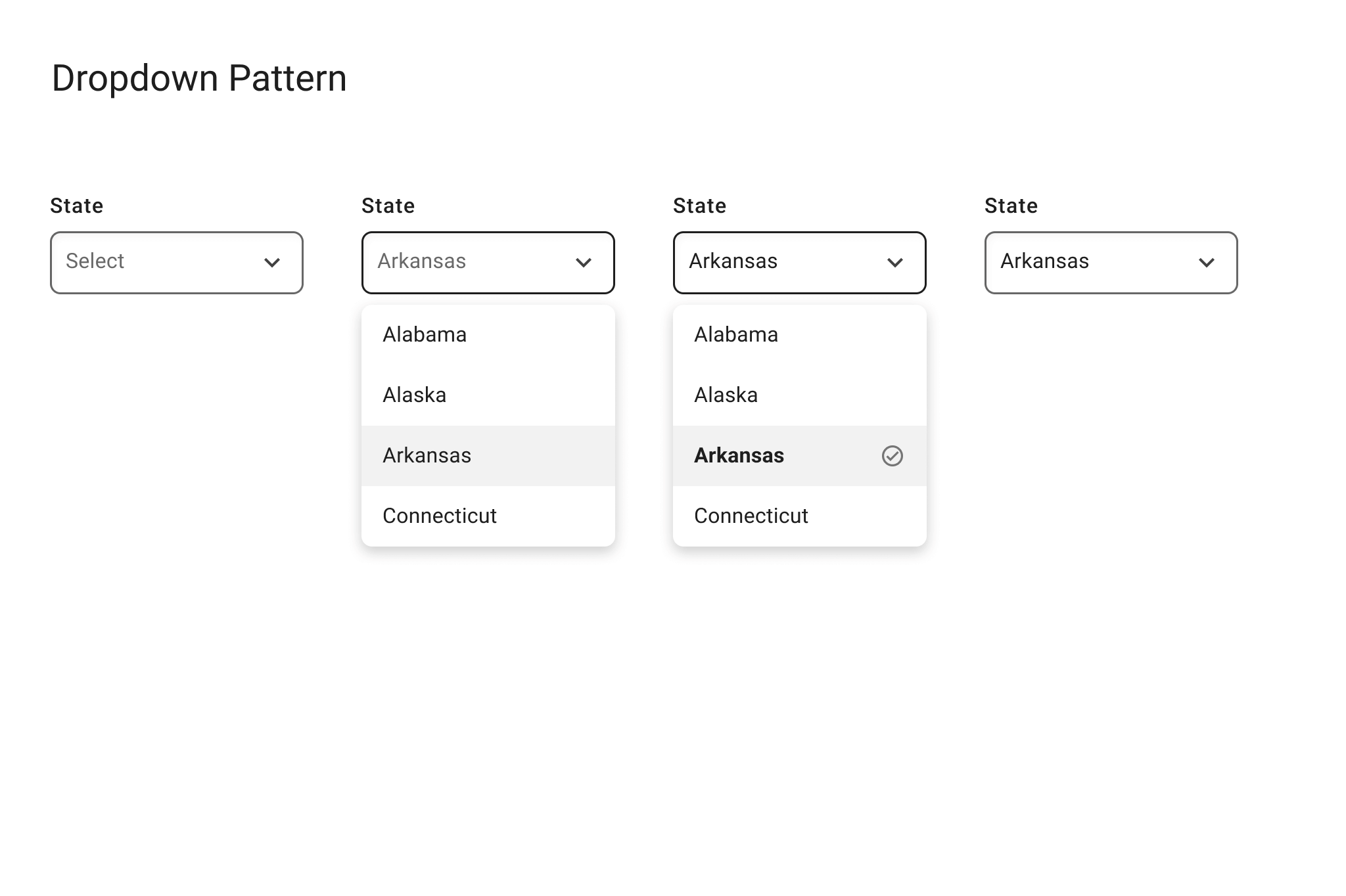Click the bold Arkansas option text
The width and height of the screenshot is (1346, 896).
click(x=739, y=456)
